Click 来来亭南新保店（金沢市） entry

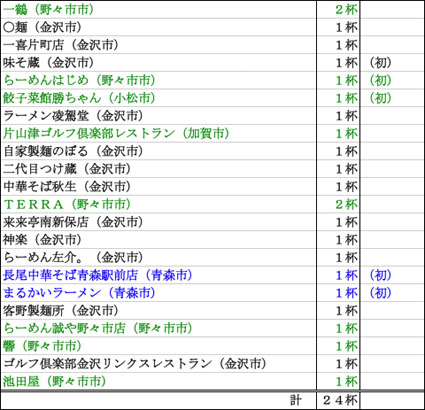click(73, 222)
